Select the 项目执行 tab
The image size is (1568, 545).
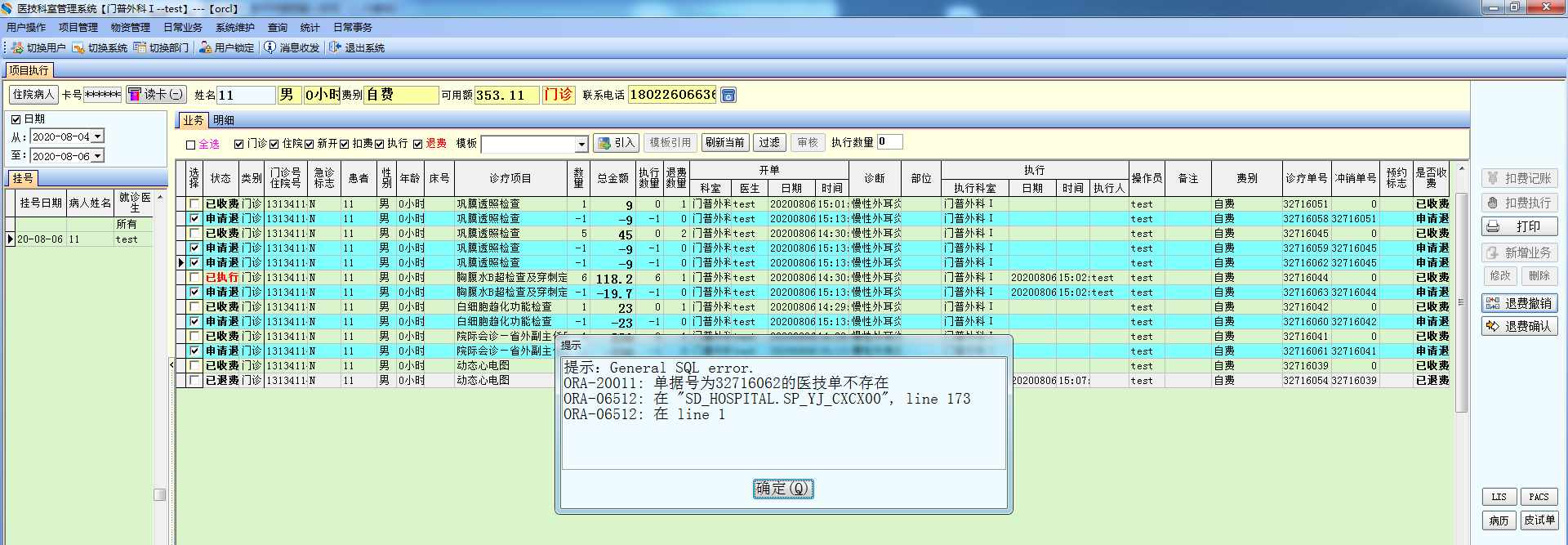click(29, 70)
